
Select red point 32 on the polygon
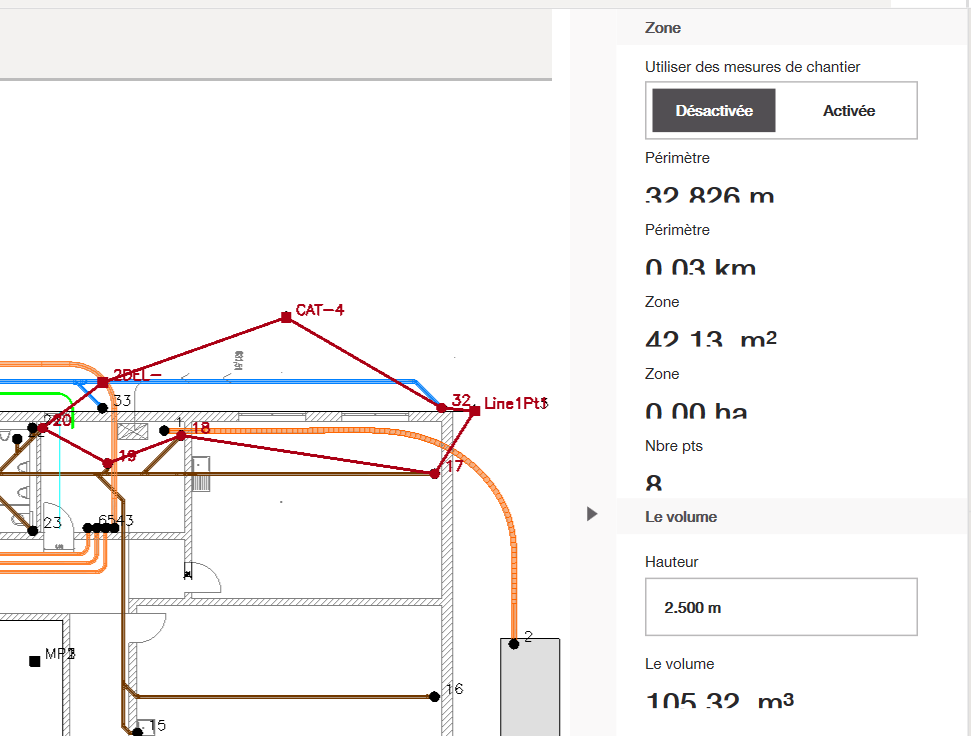[442, 408]
